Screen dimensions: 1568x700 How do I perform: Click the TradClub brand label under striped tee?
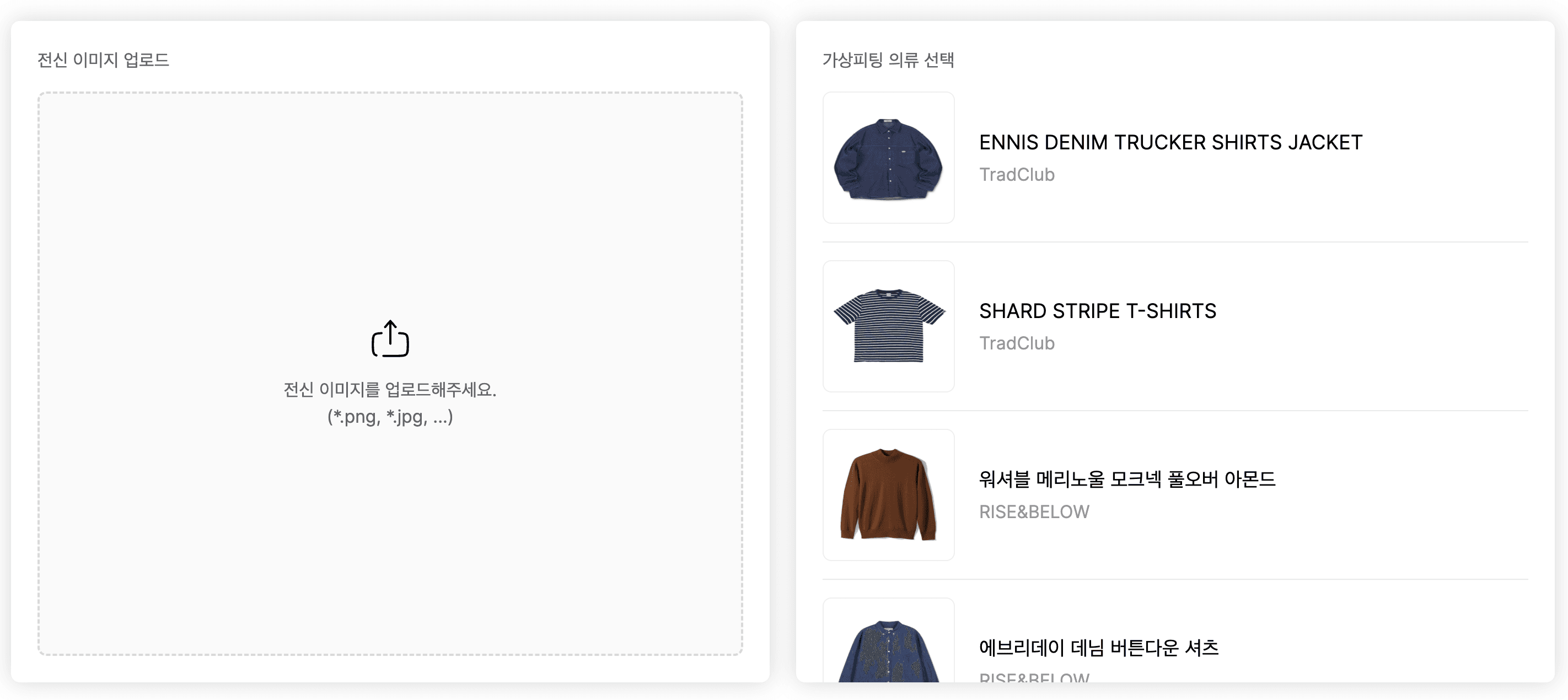(x=1017, y=343)
